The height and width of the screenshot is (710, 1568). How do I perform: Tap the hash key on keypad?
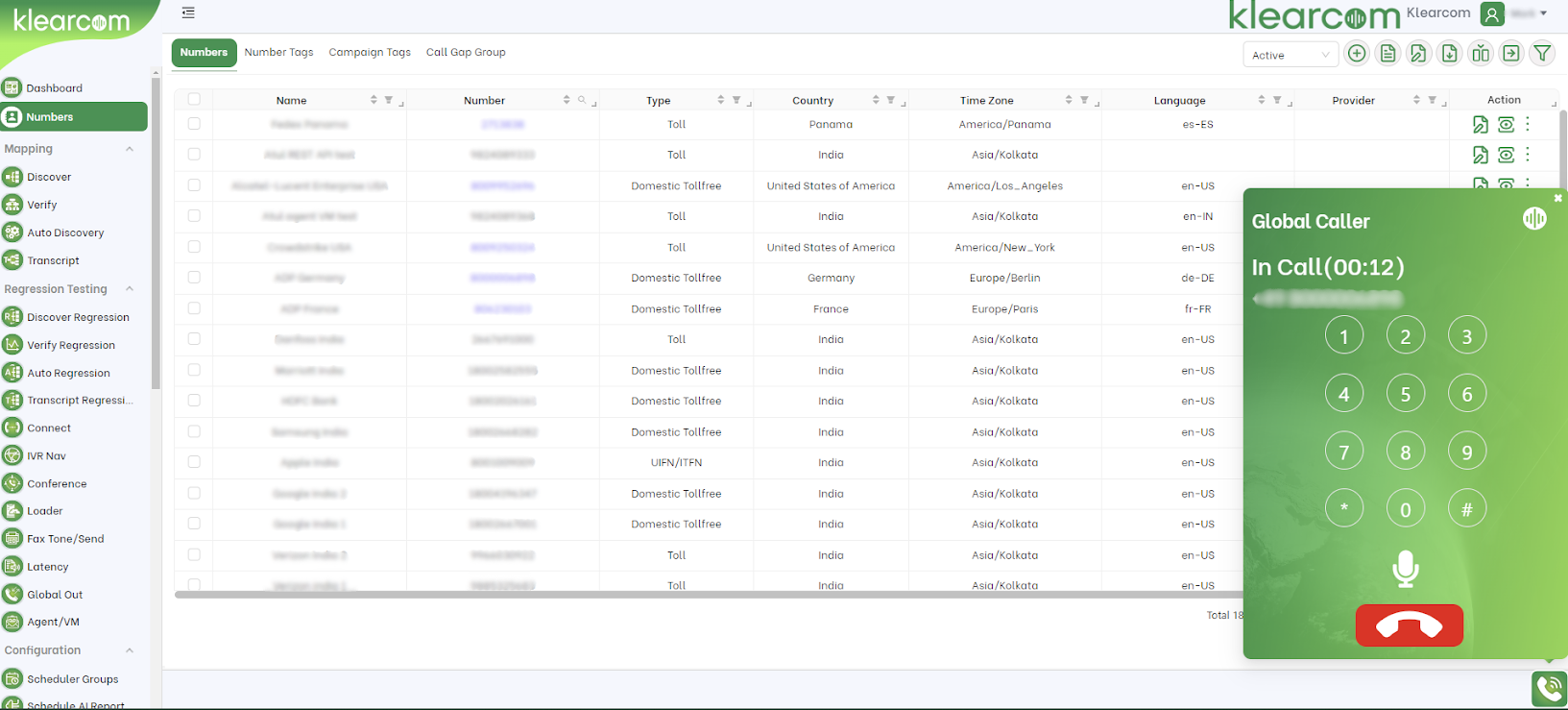click(1467, 509)
